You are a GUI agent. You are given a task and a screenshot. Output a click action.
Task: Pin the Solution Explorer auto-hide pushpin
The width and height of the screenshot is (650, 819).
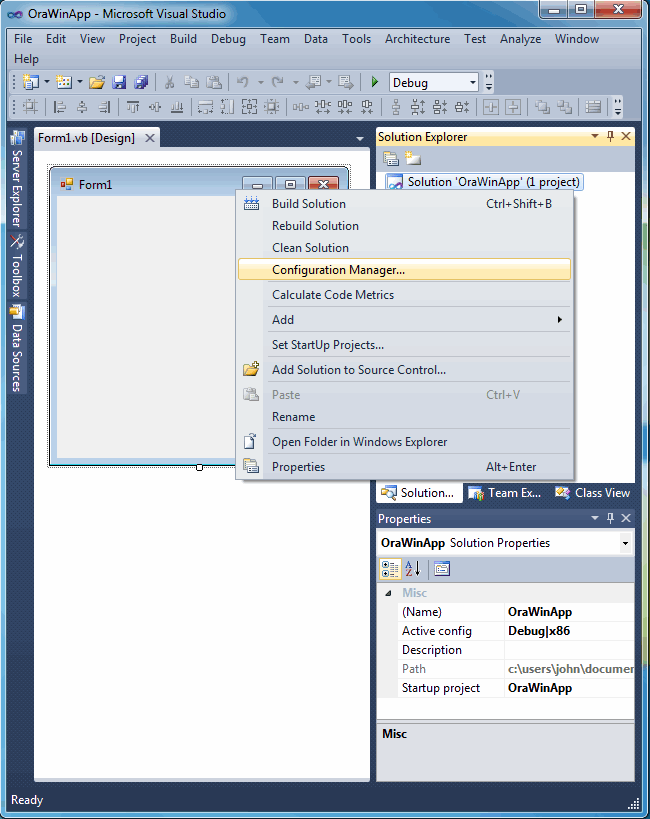(610, 136)
